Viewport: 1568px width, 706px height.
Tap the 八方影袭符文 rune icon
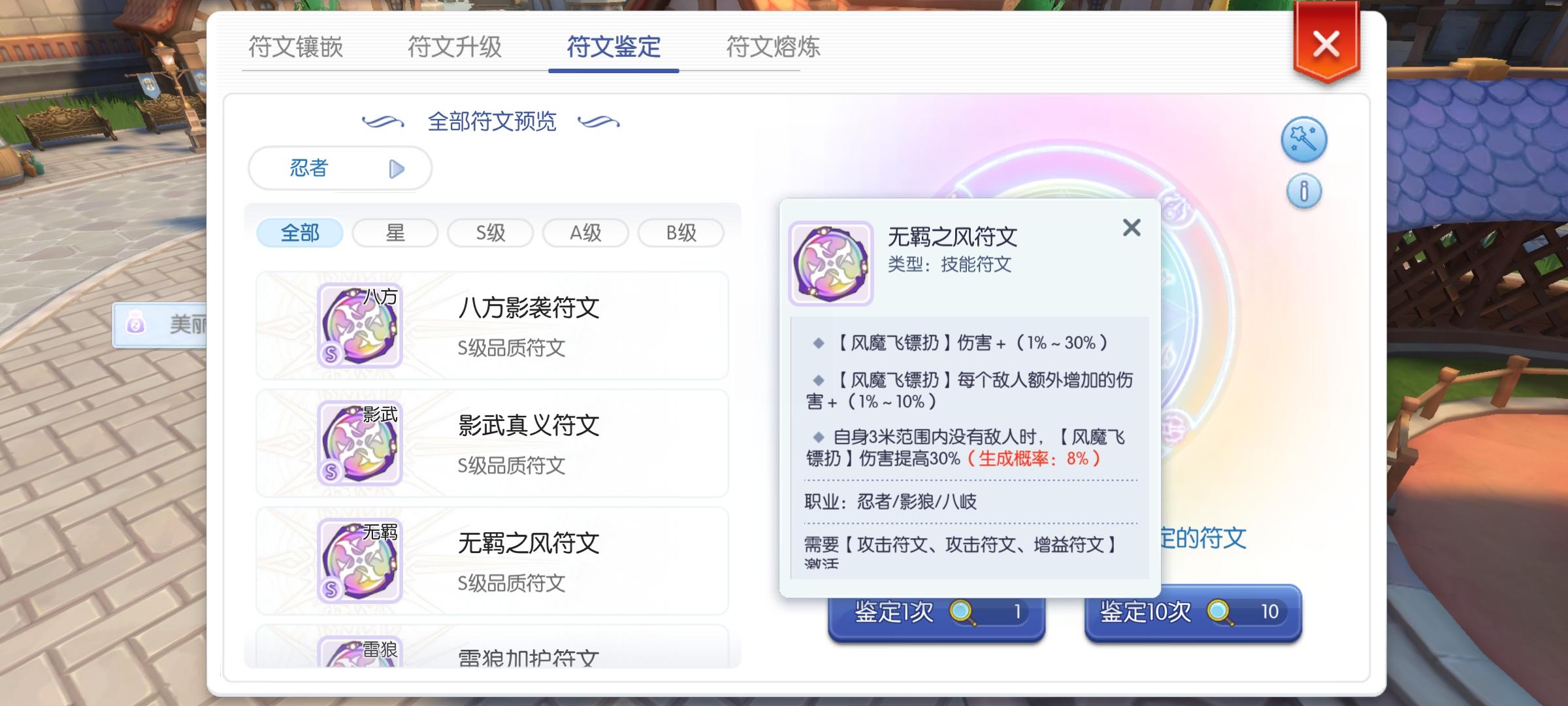pyautogui.click(x=359, y=326)
